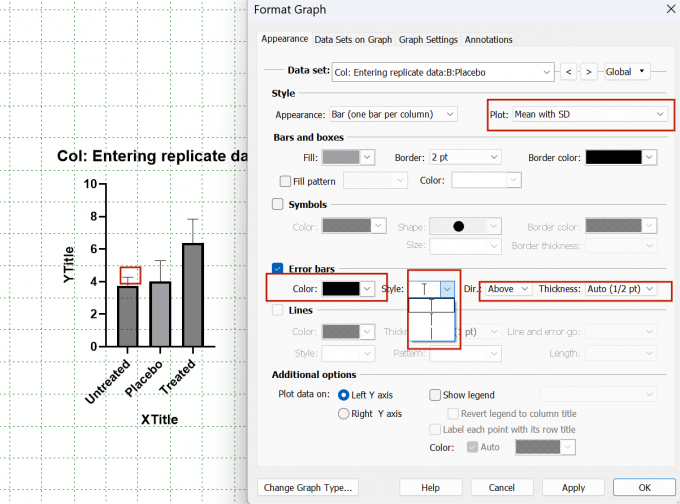
Task: Enable the Symbols checkbox
Action: 277,204
